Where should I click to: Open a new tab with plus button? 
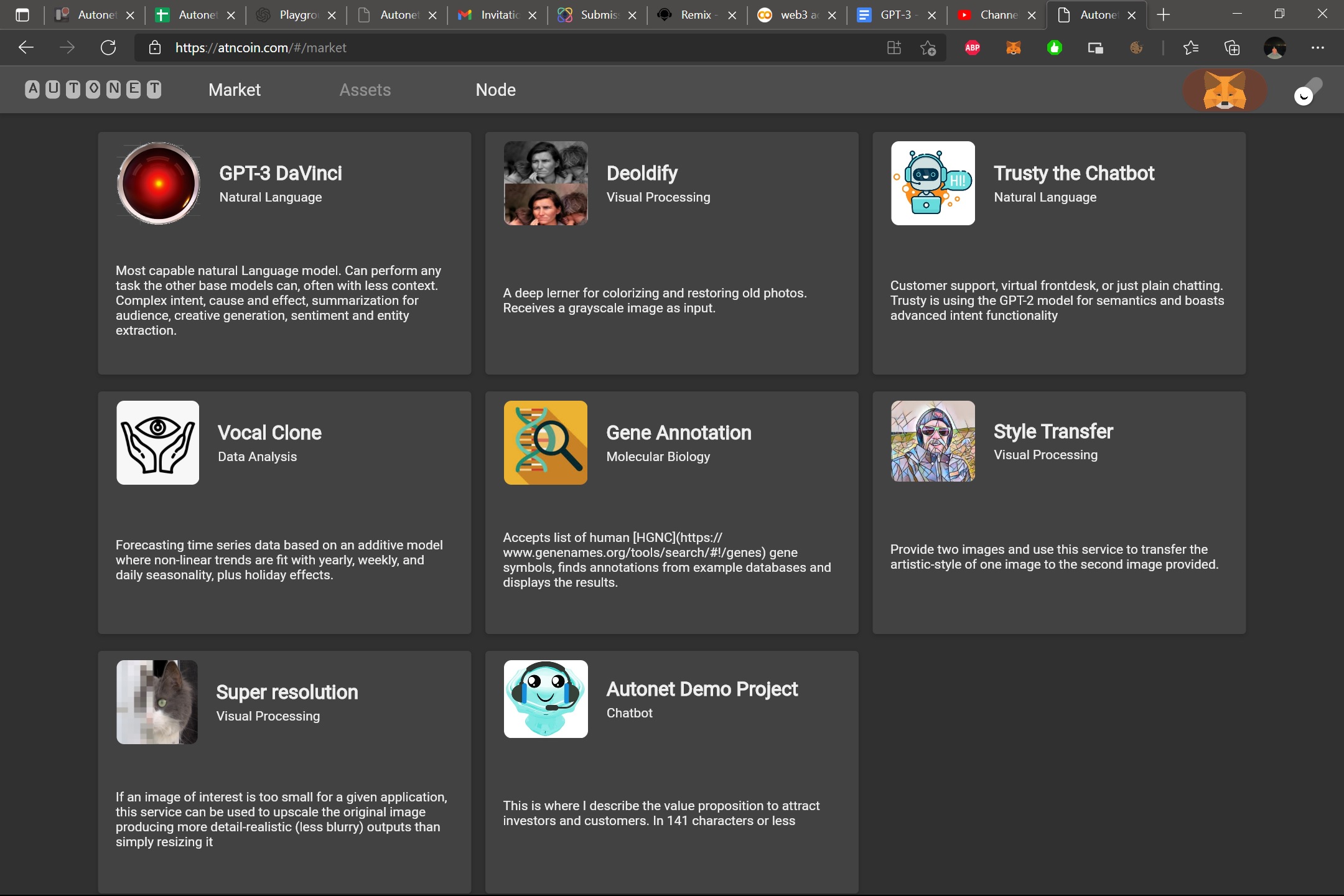point(1164,15)
